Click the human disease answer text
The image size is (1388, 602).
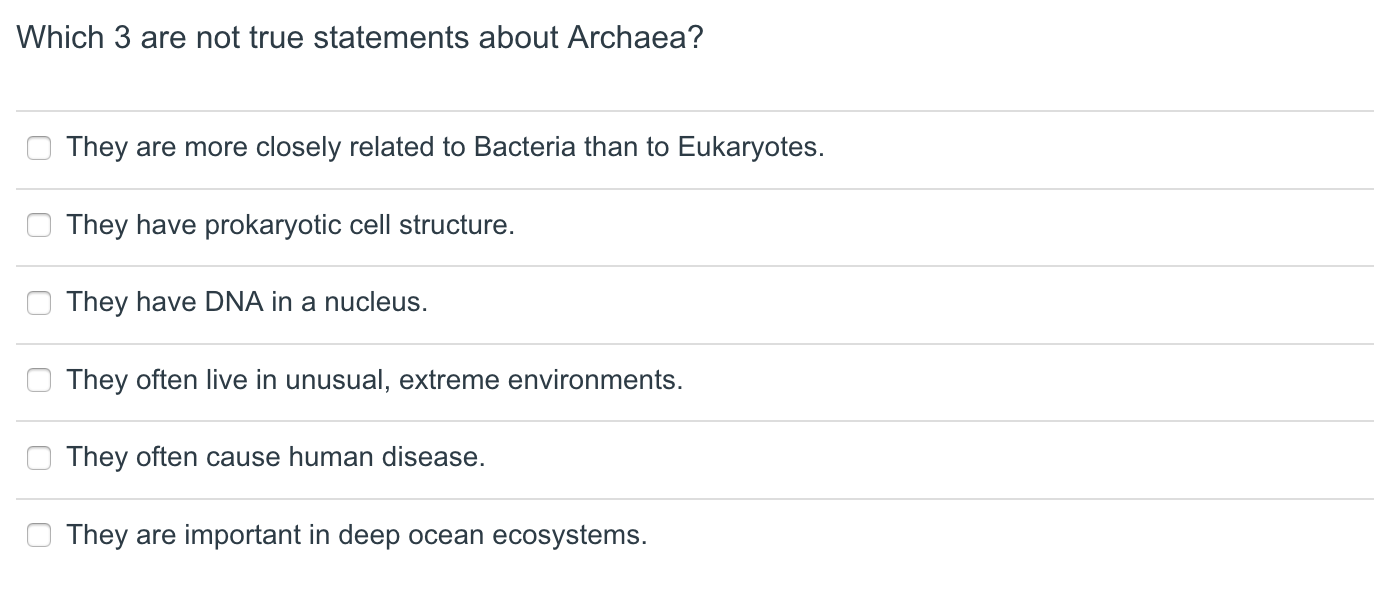click(x=275, y=457)
